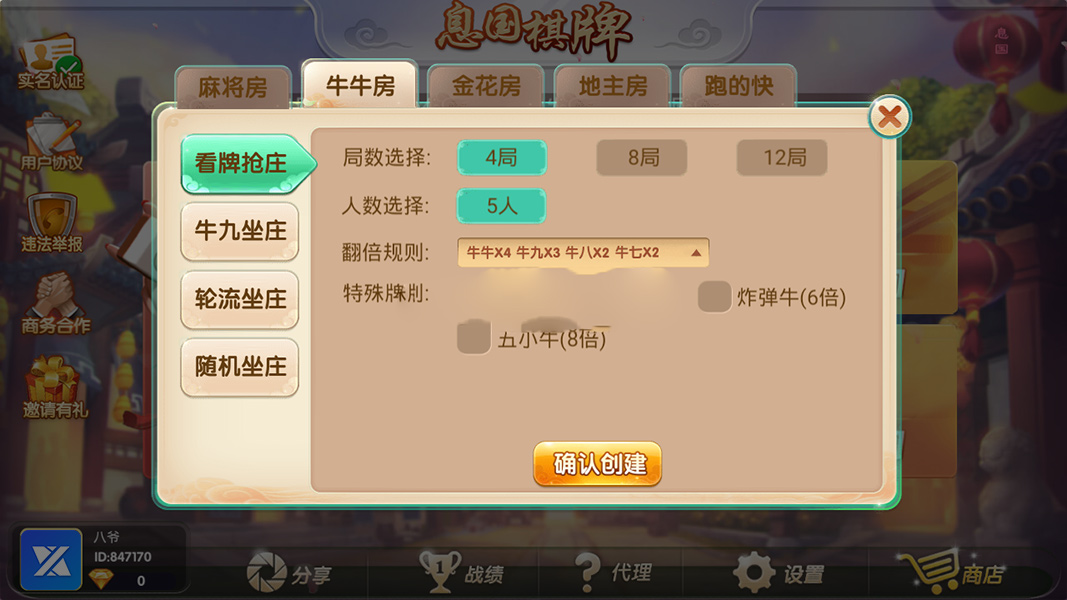Open the 邀请有礼 gift box icon
This screenshot has width=1067, height=600.
coord(54,386)
